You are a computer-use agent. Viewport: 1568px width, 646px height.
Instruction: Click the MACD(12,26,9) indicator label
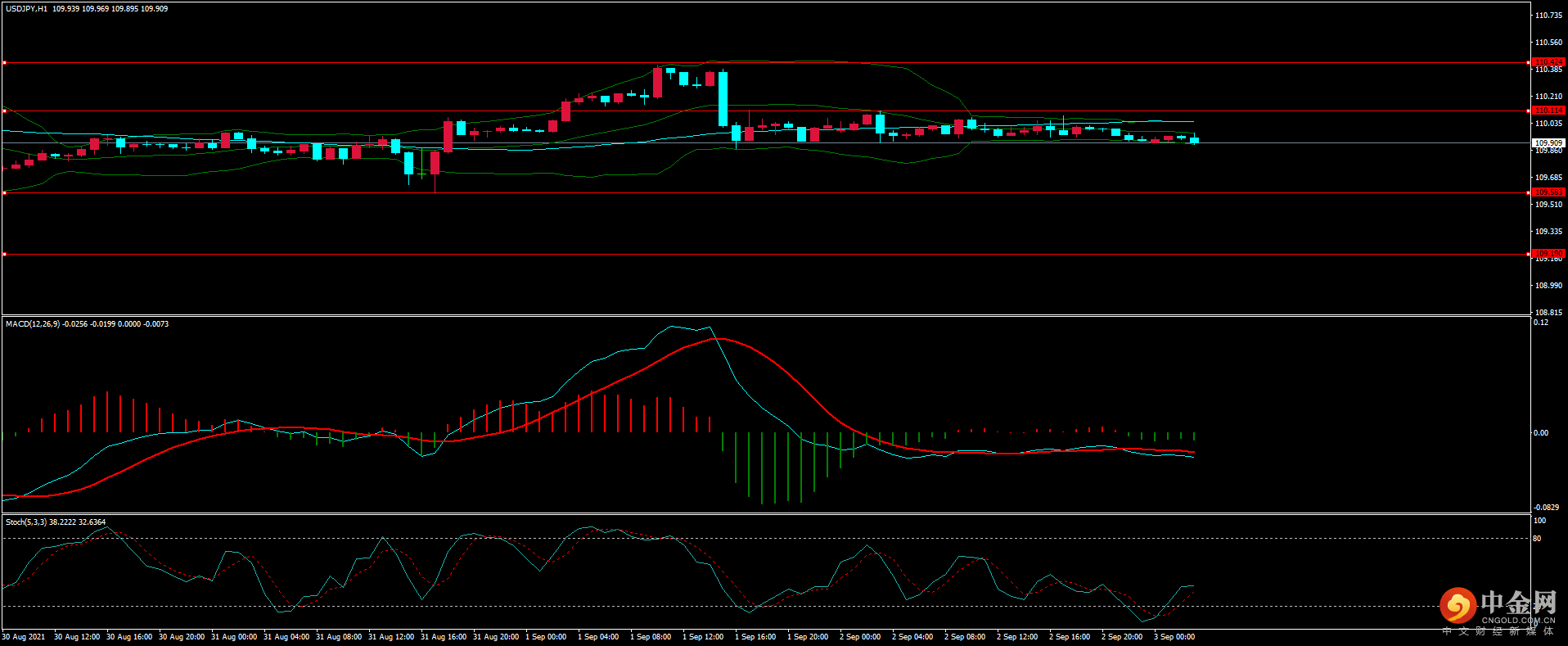tap(33, 324)
